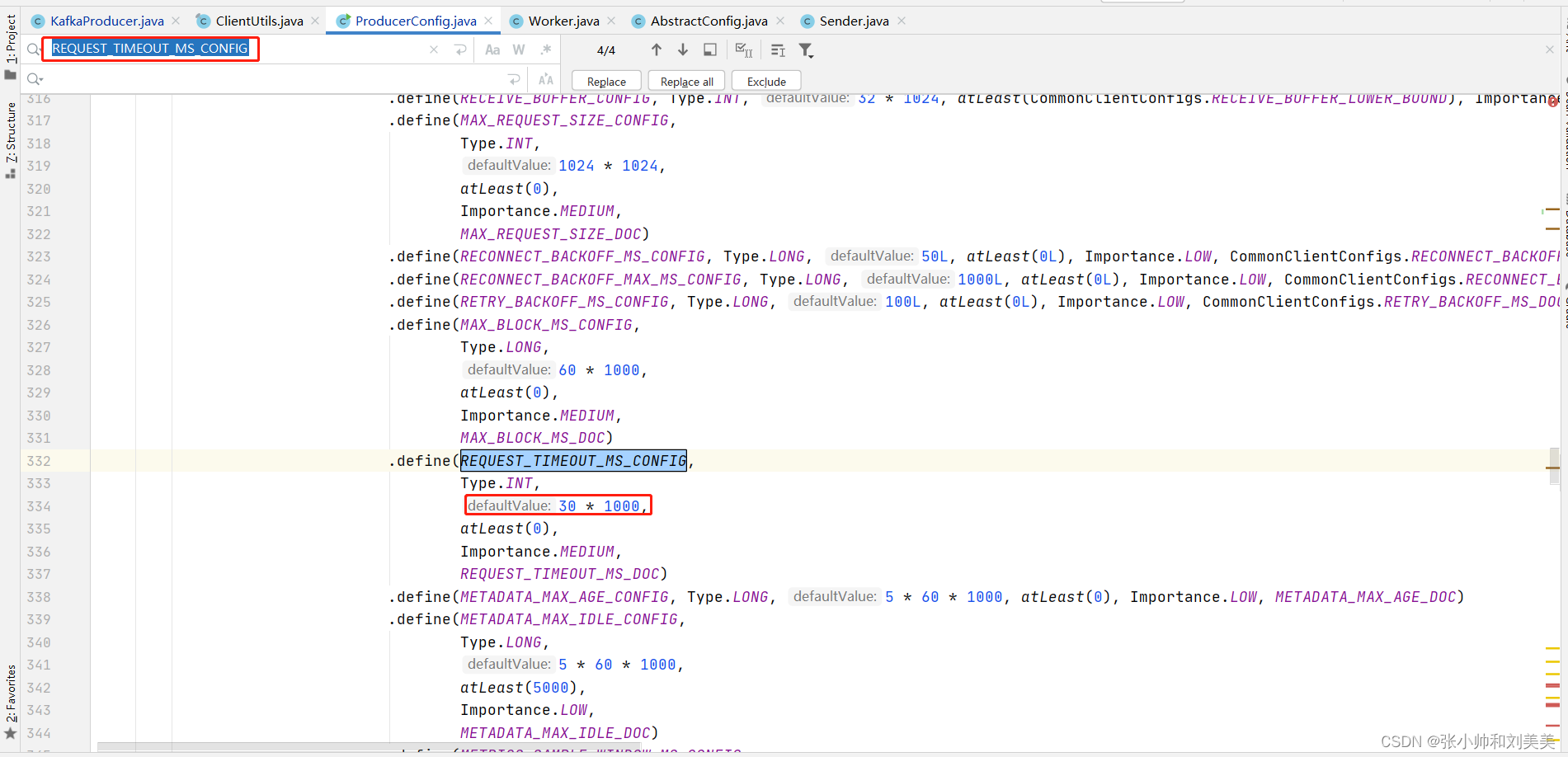Select all occurrences icon
Screen dimensions: 1568x757
(744, 49)
